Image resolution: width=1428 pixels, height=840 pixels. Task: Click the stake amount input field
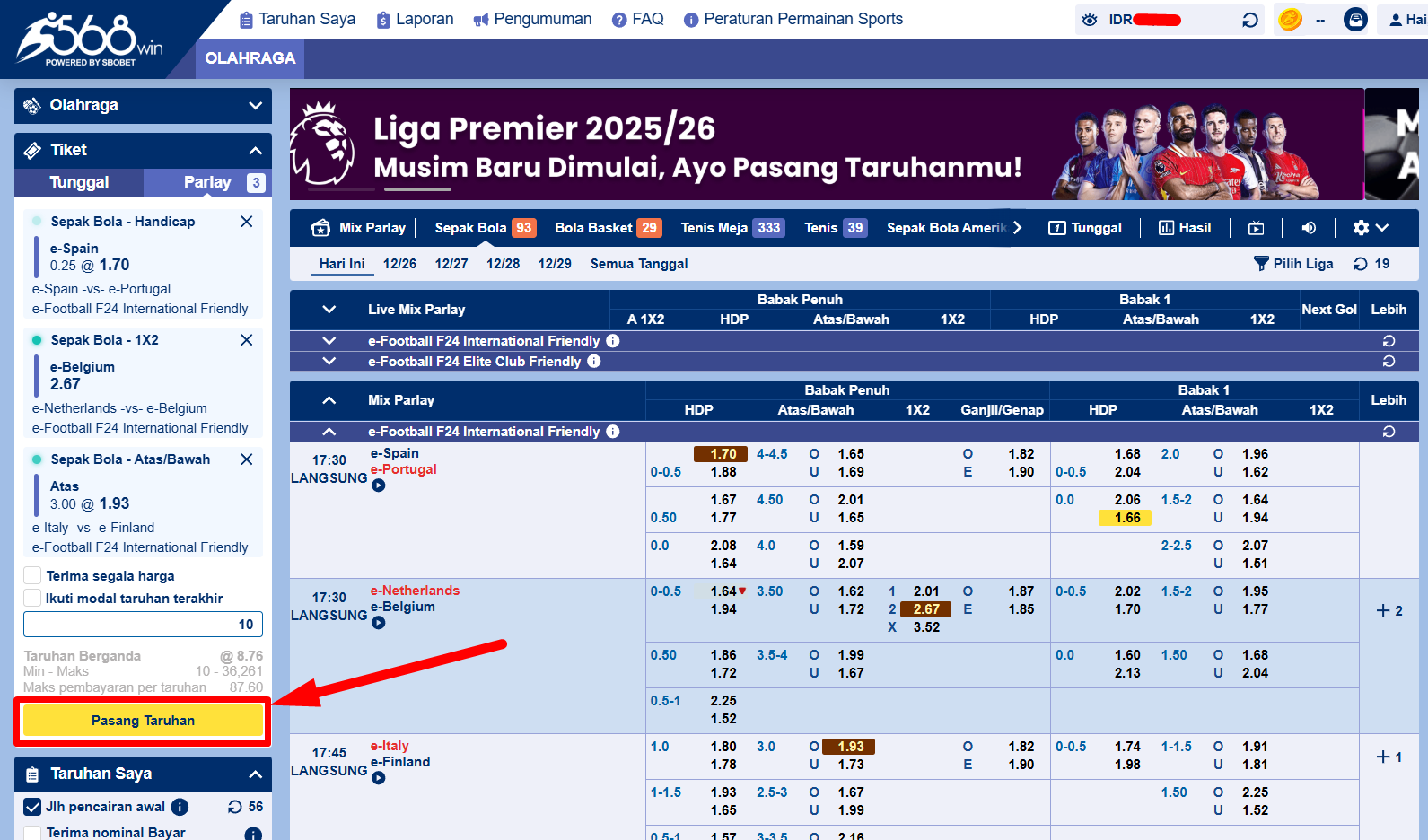pos(143,625)
